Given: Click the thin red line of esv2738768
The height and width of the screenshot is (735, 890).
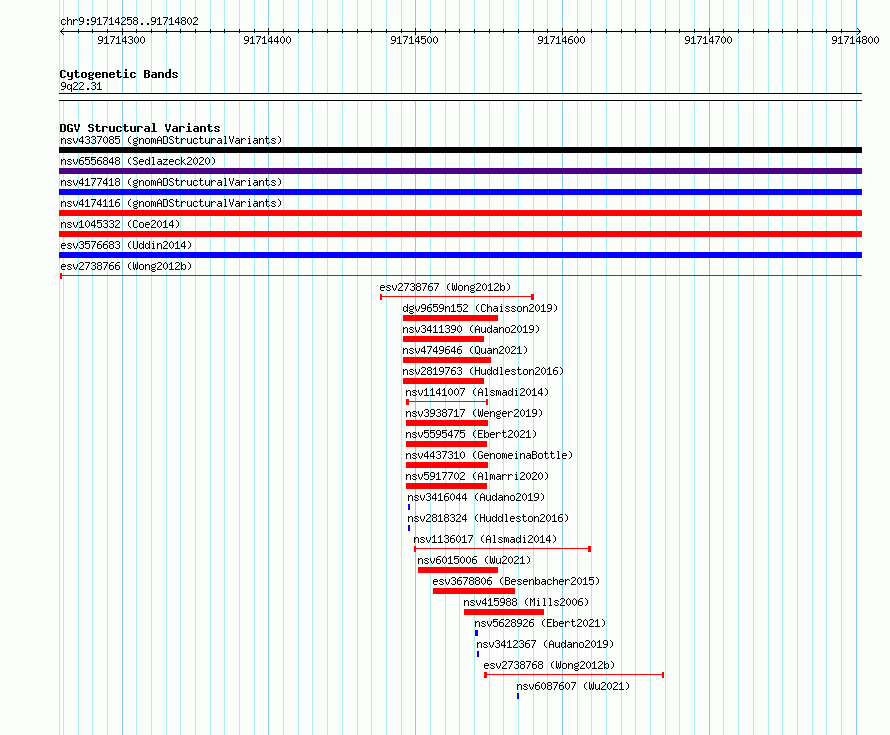Looking at the screenshot, I should (574, 675).
